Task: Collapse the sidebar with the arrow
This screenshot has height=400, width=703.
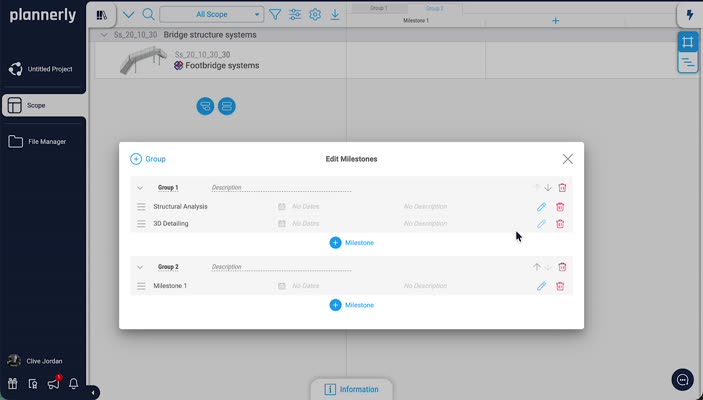Action: coord(93,393)
